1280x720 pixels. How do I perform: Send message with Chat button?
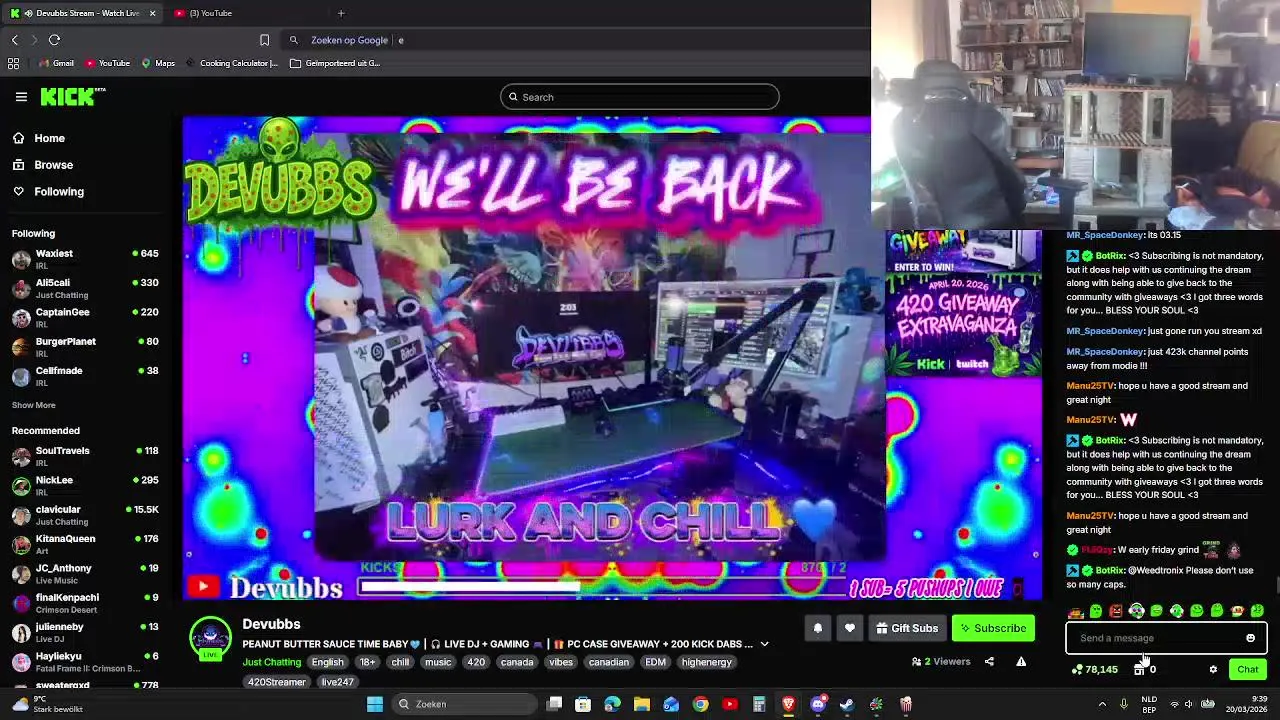click(1247, 669)
